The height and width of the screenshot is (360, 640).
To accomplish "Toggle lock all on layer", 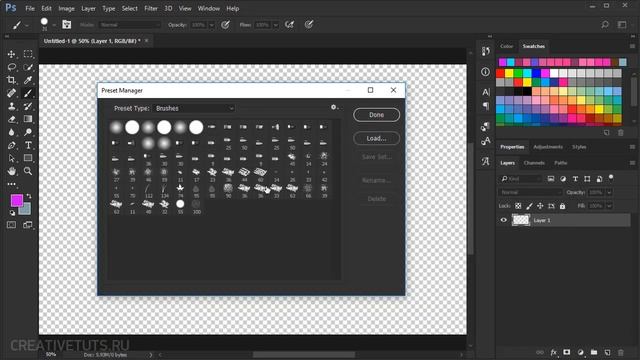I will pos(562,206).
